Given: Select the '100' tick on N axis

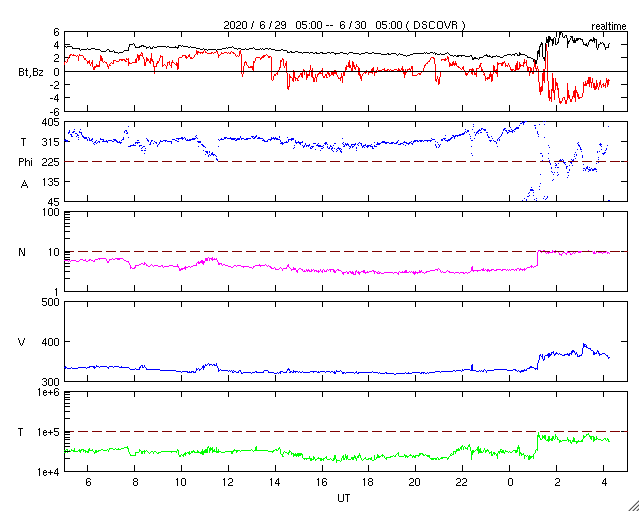Looking at the screenshot, I should pyautogui.click(x=52, y=213).
